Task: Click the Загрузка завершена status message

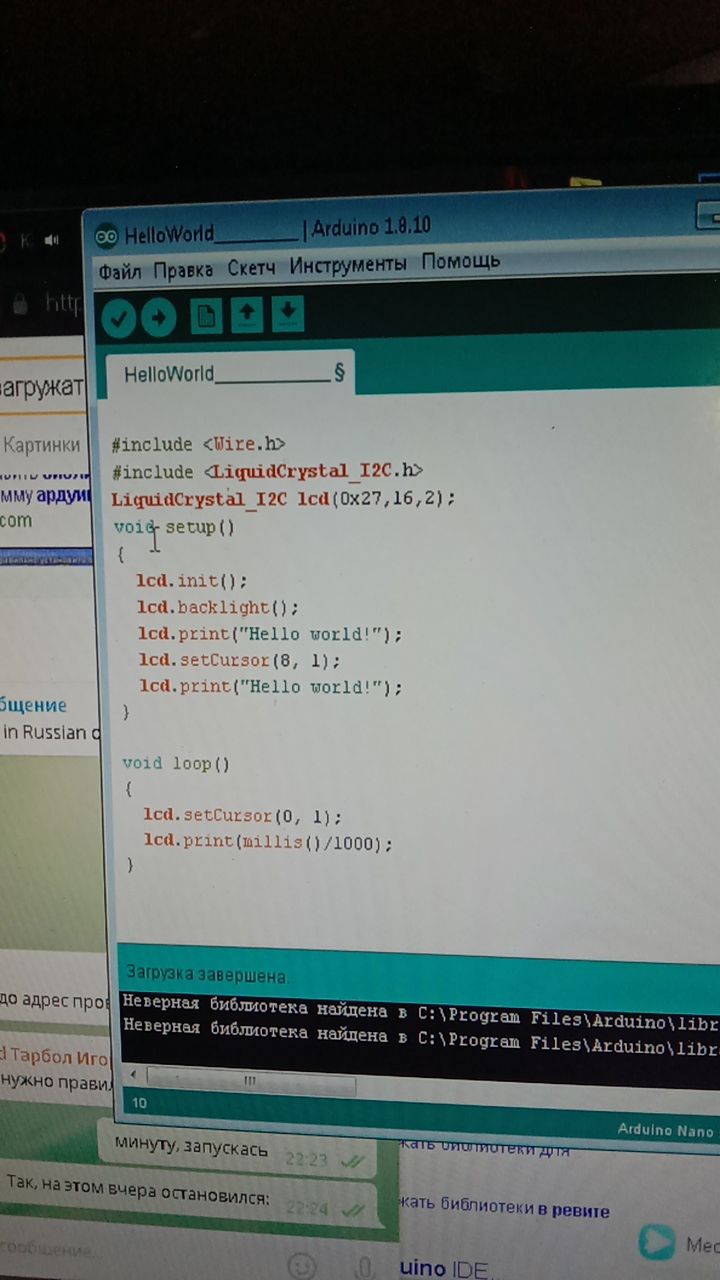Action: [208, 974]
